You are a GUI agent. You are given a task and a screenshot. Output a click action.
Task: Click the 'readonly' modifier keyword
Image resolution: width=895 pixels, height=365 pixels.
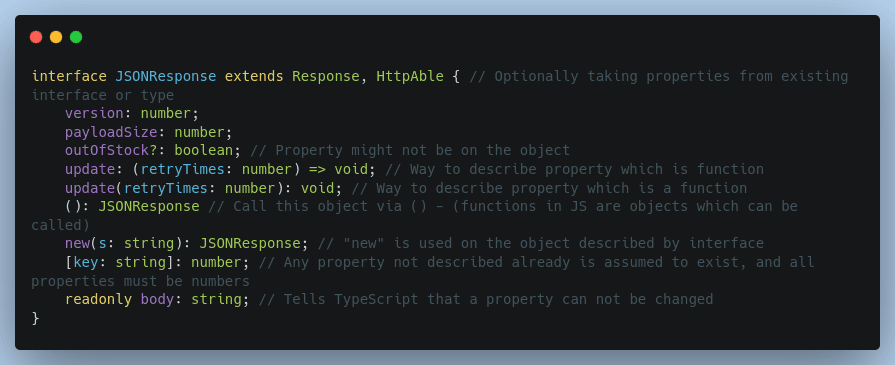[99, 299]
